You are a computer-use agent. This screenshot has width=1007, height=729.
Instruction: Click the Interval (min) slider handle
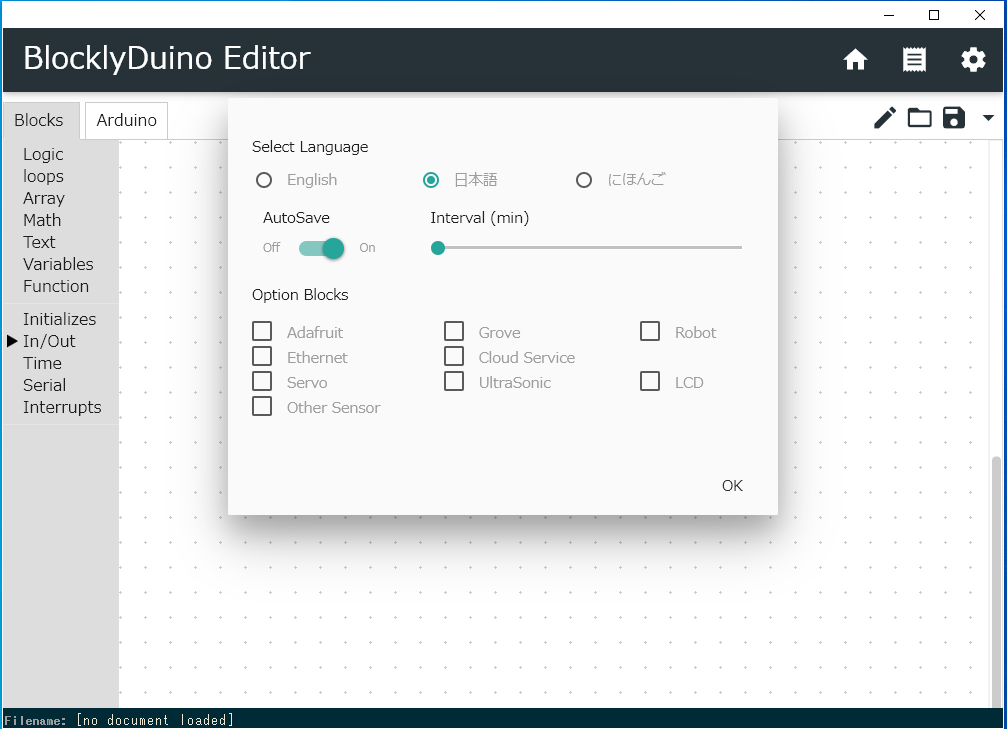click(438, 248)
